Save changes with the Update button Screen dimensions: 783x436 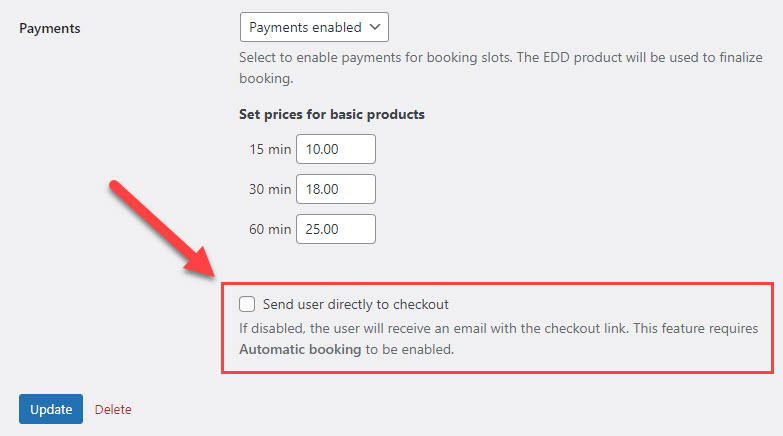coord(51,409)
